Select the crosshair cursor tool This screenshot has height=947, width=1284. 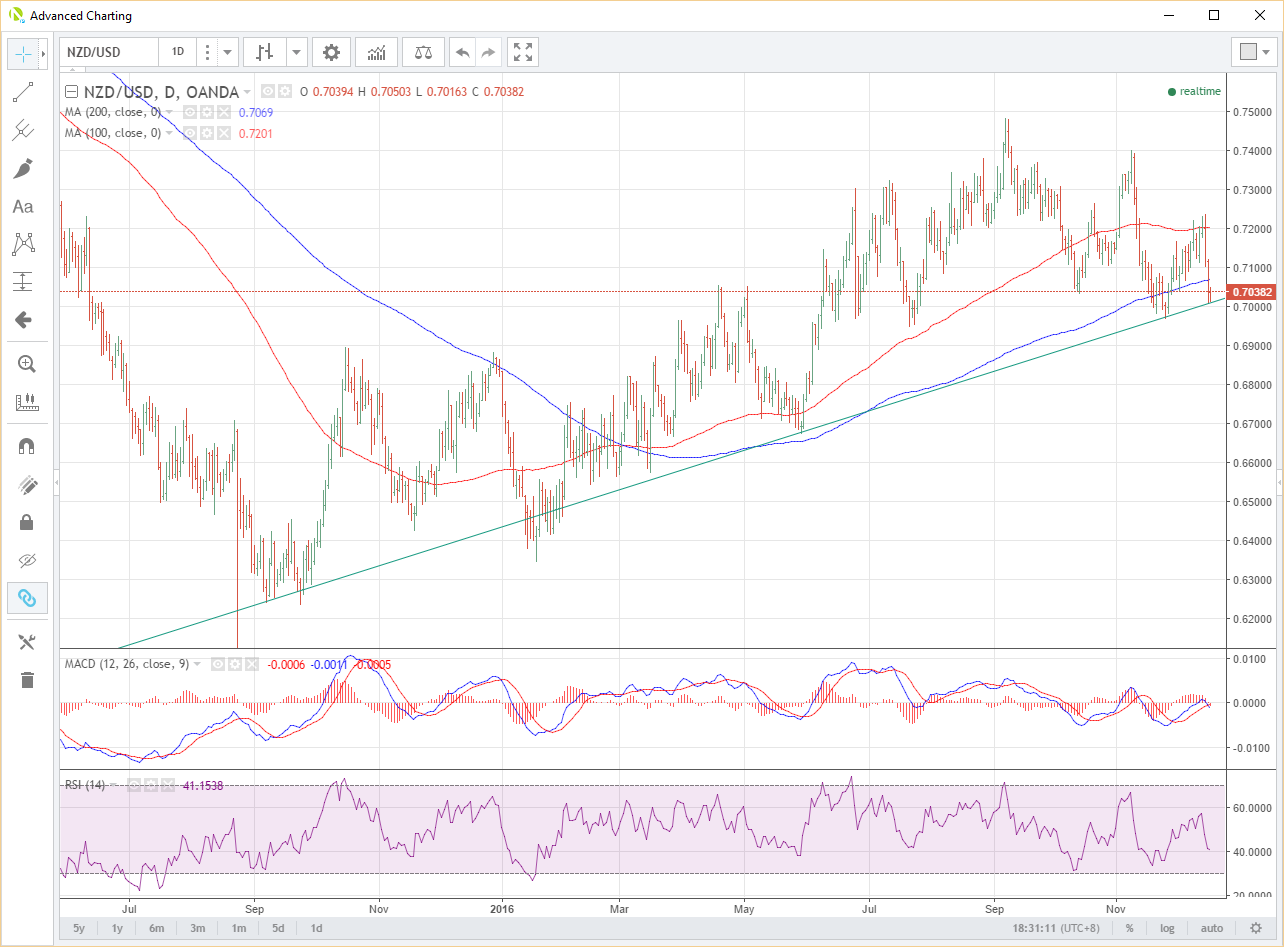pyautogui.click(x=22, y=53)
